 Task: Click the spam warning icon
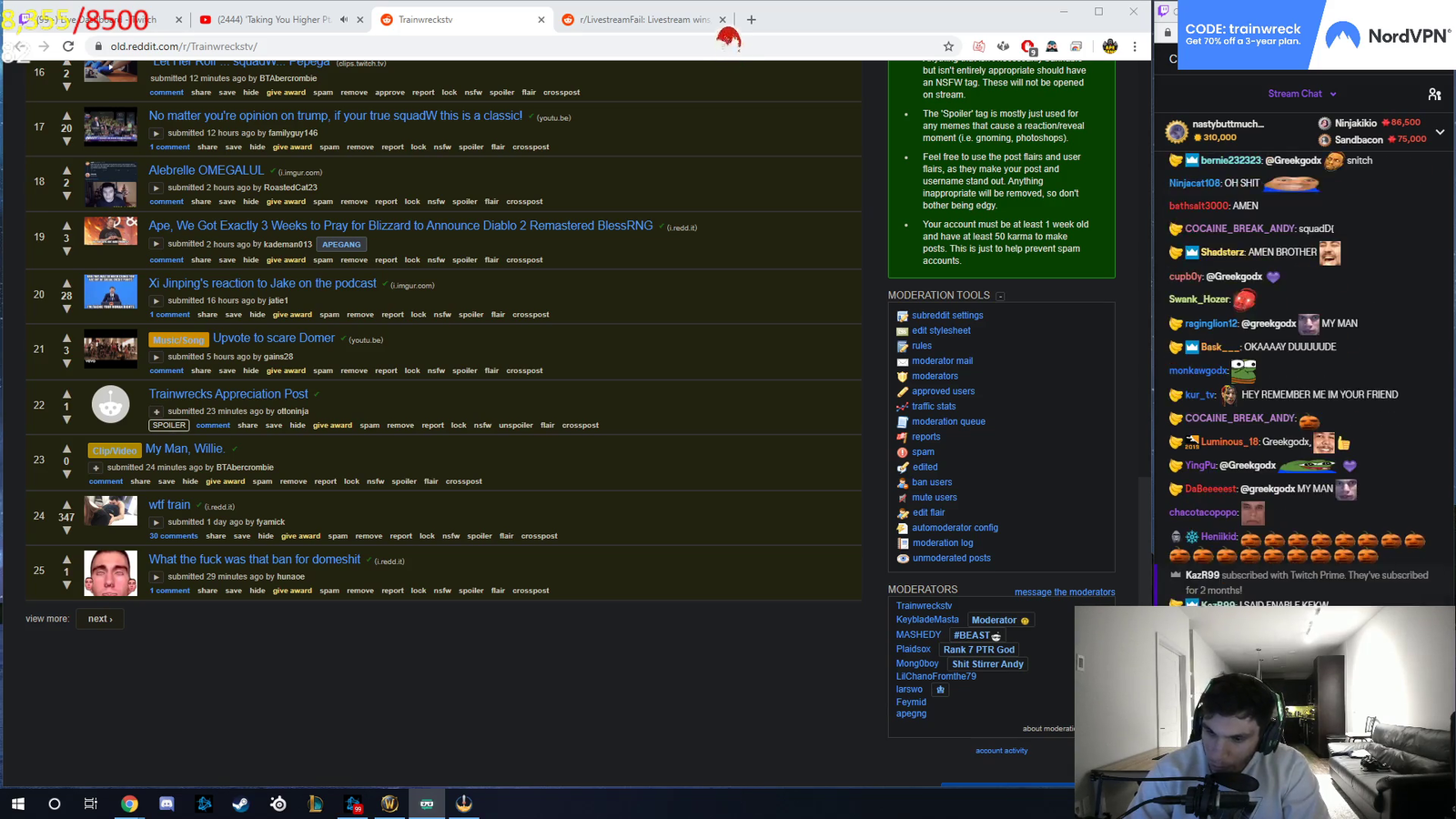[x=902, y=452]
